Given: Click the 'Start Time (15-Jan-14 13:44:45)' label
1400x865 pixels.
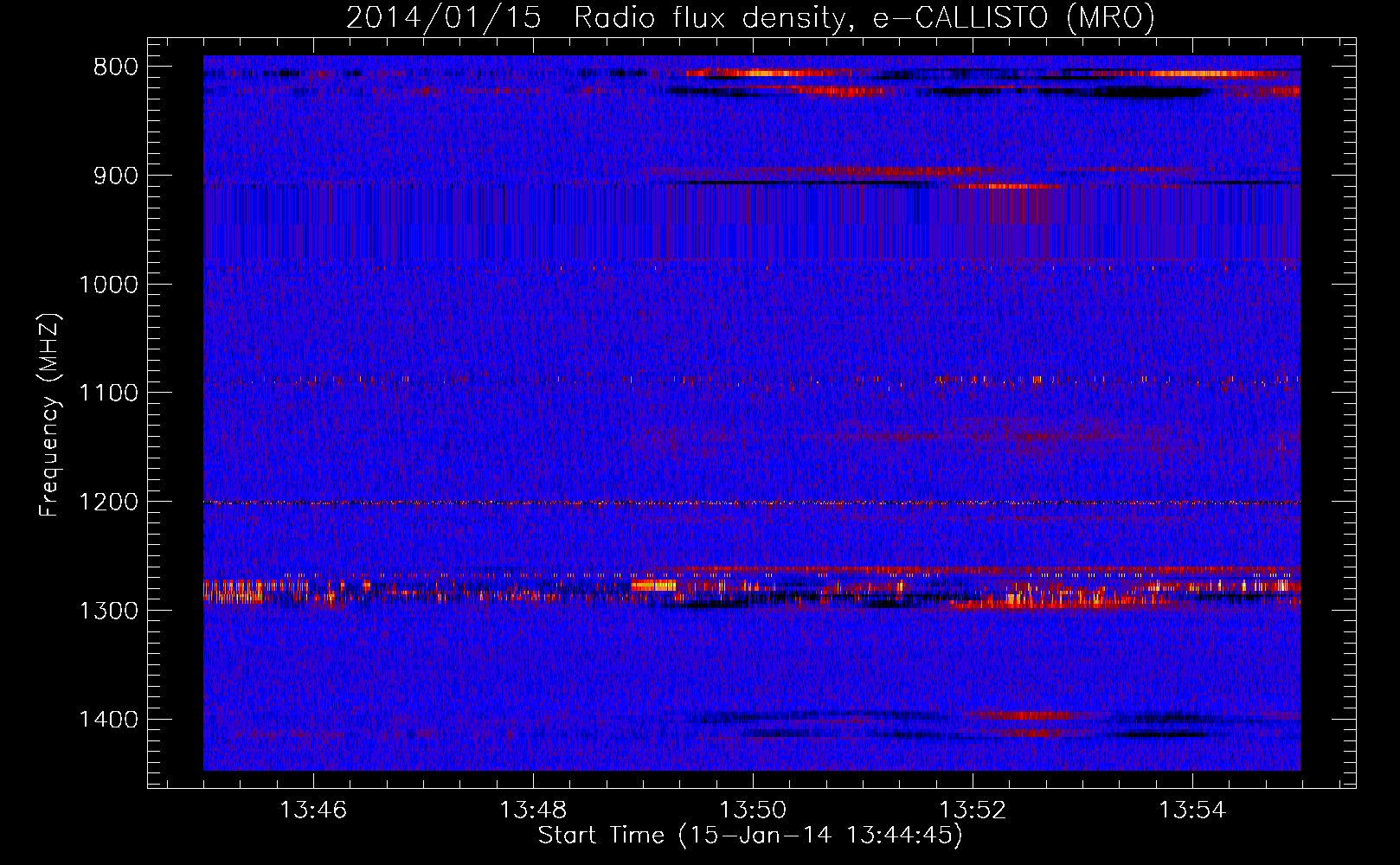Looking at the screenshot, I should click(750, 836).
